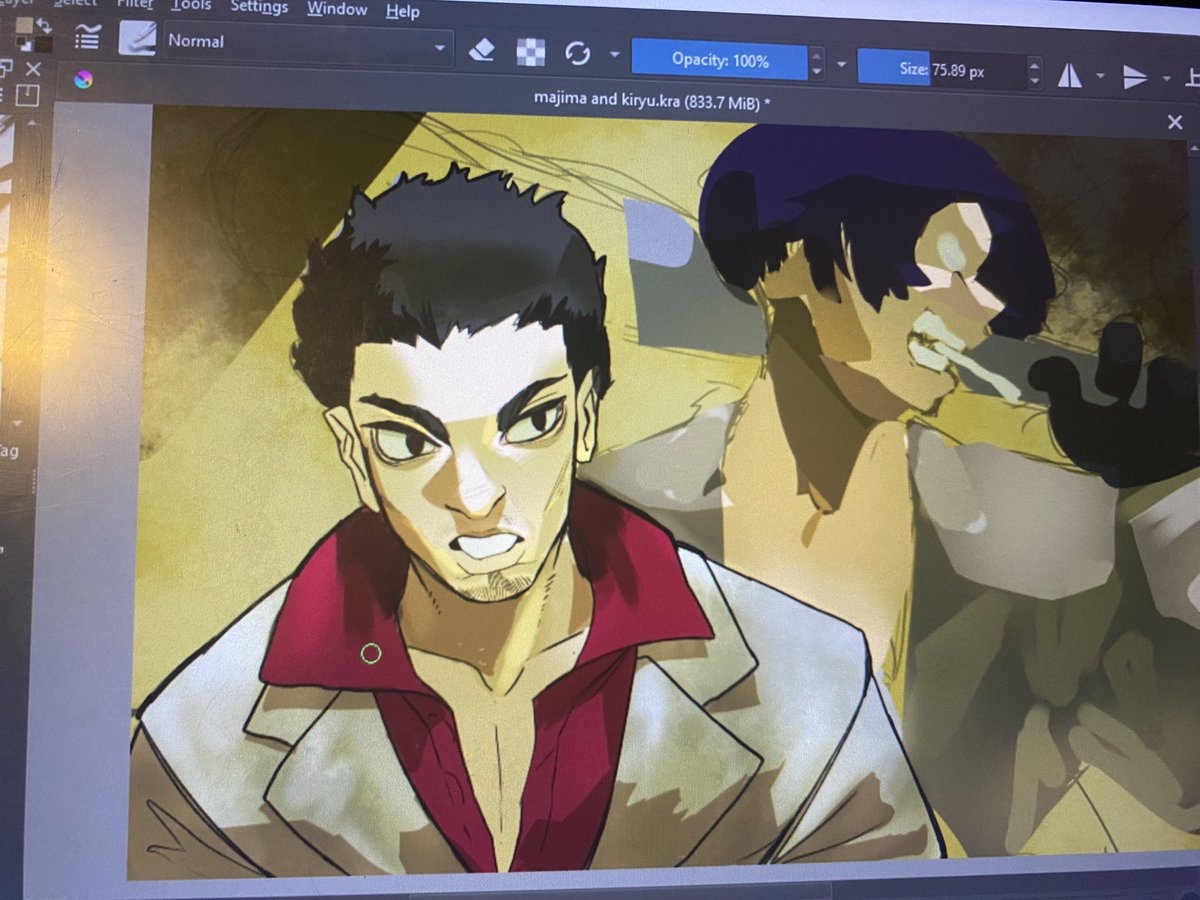
Task: Toggle preserve alpha checkerboard button
Action: coord(530,52)
